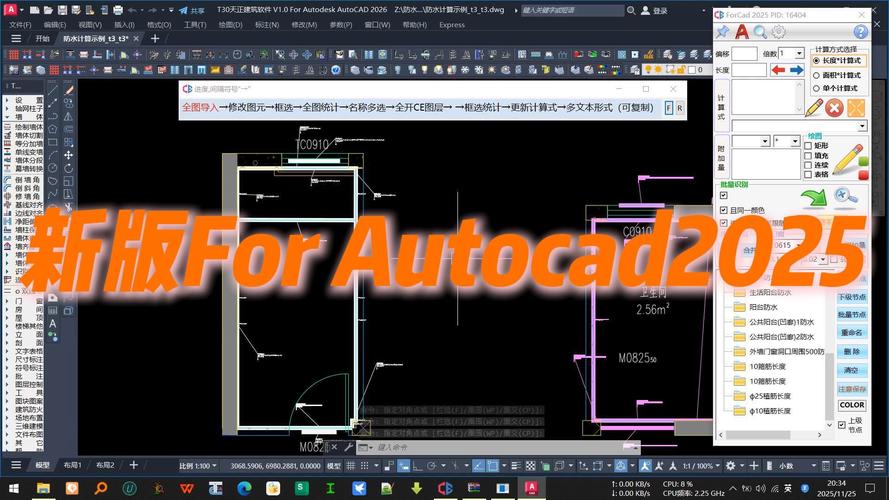Click the 重命名 button
Viewport: 889px width, 500px height.
(852, 333)
